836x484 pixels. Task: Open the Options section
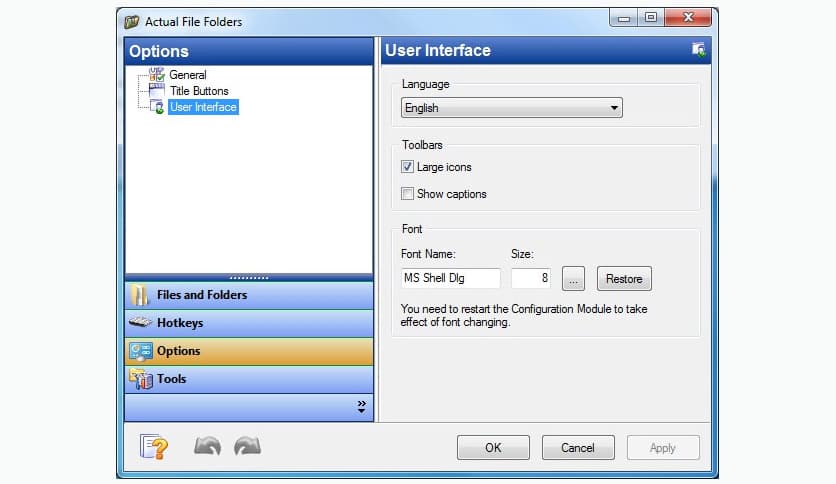pyautogui.click(x=249, y=351)
